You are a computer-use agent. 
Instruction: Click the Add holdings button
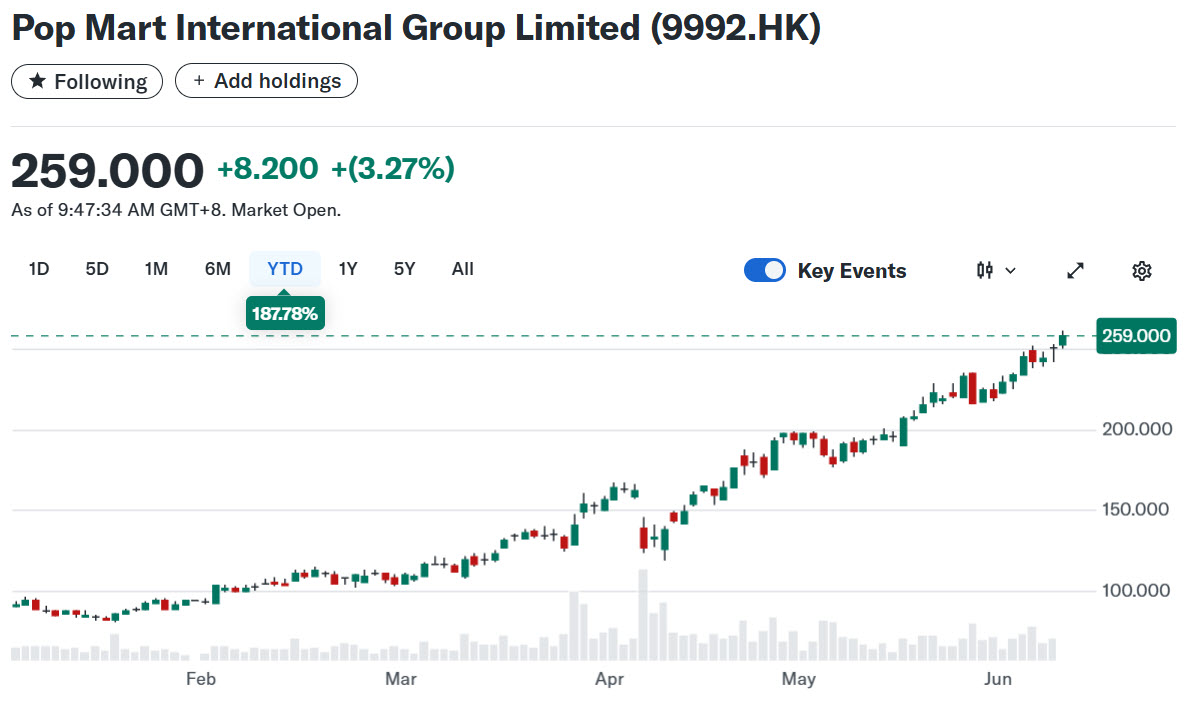click(266, 81)
